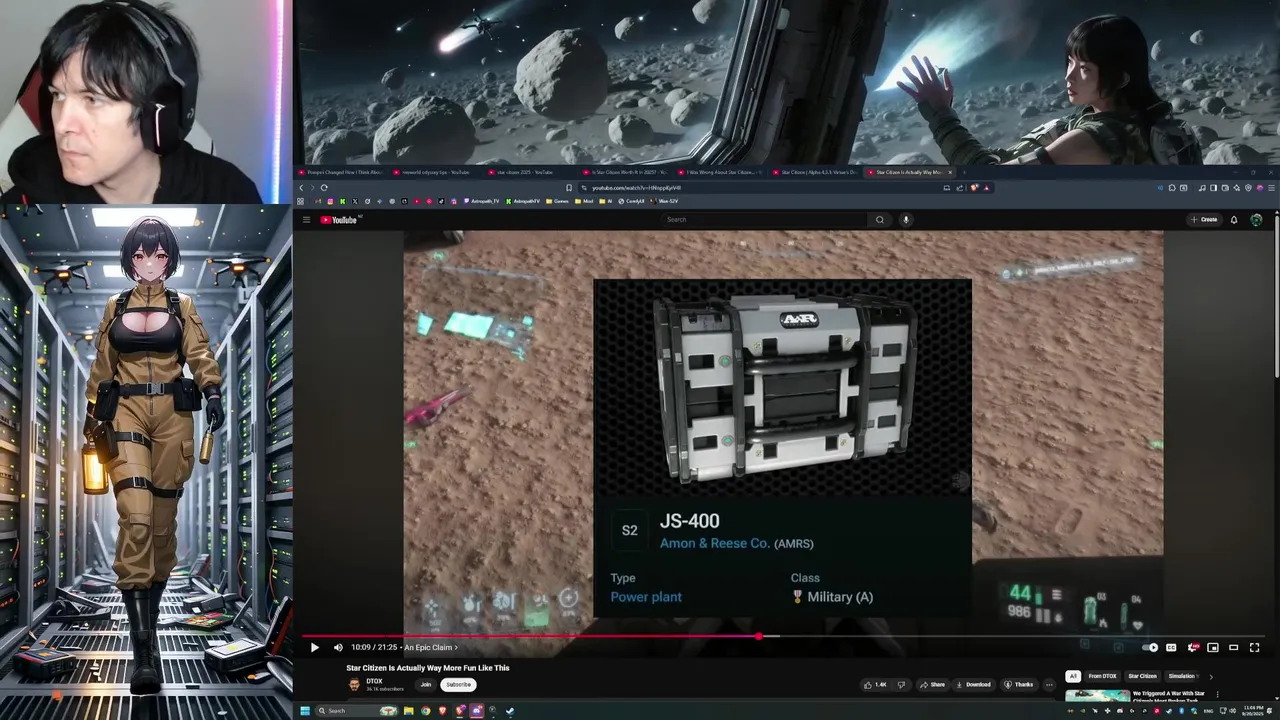Open YouTube notifications bell

[x=1234, y=220]
